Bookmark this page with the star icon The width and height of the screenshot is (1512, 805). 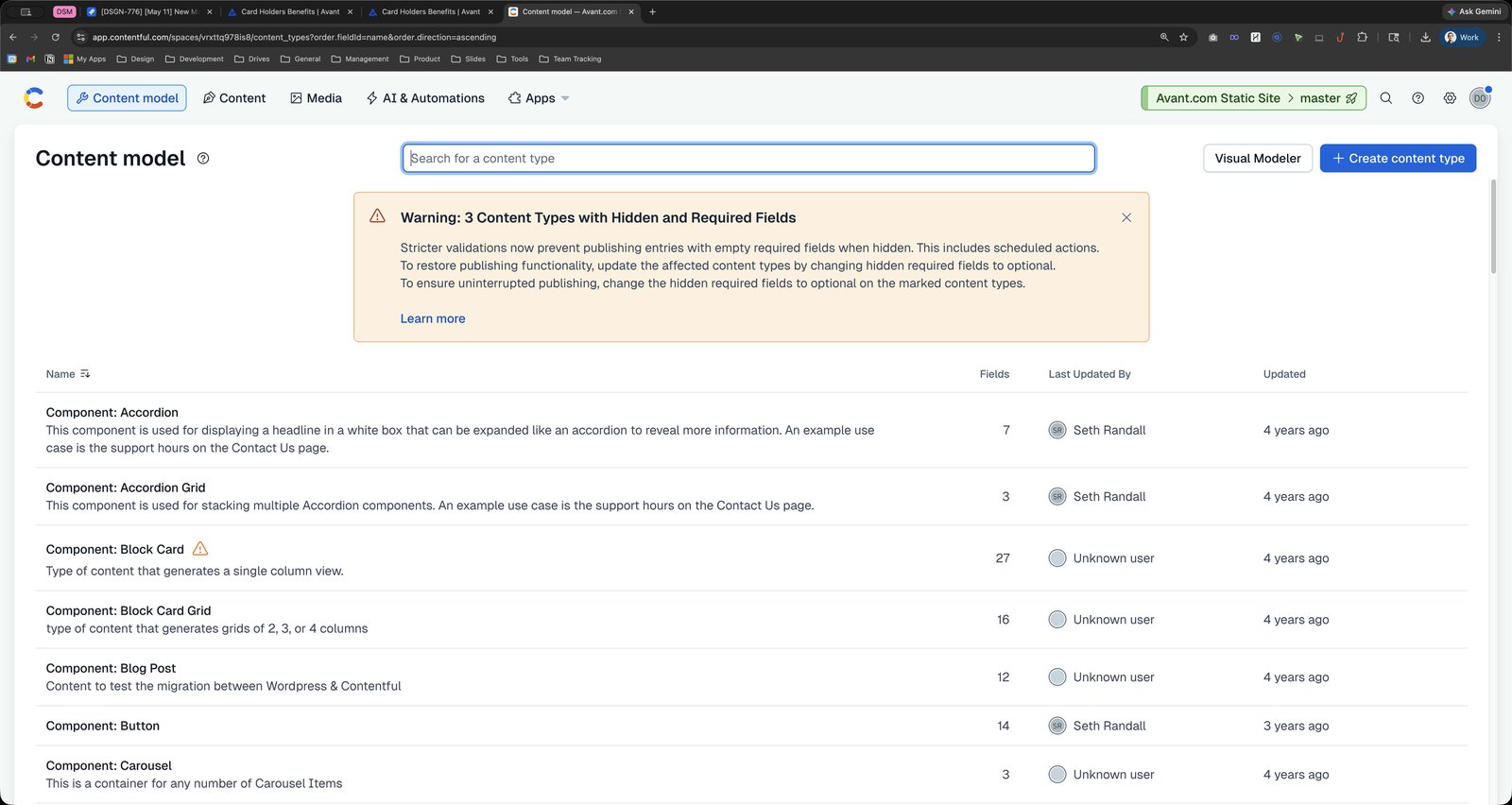(x=1184, y=37)
